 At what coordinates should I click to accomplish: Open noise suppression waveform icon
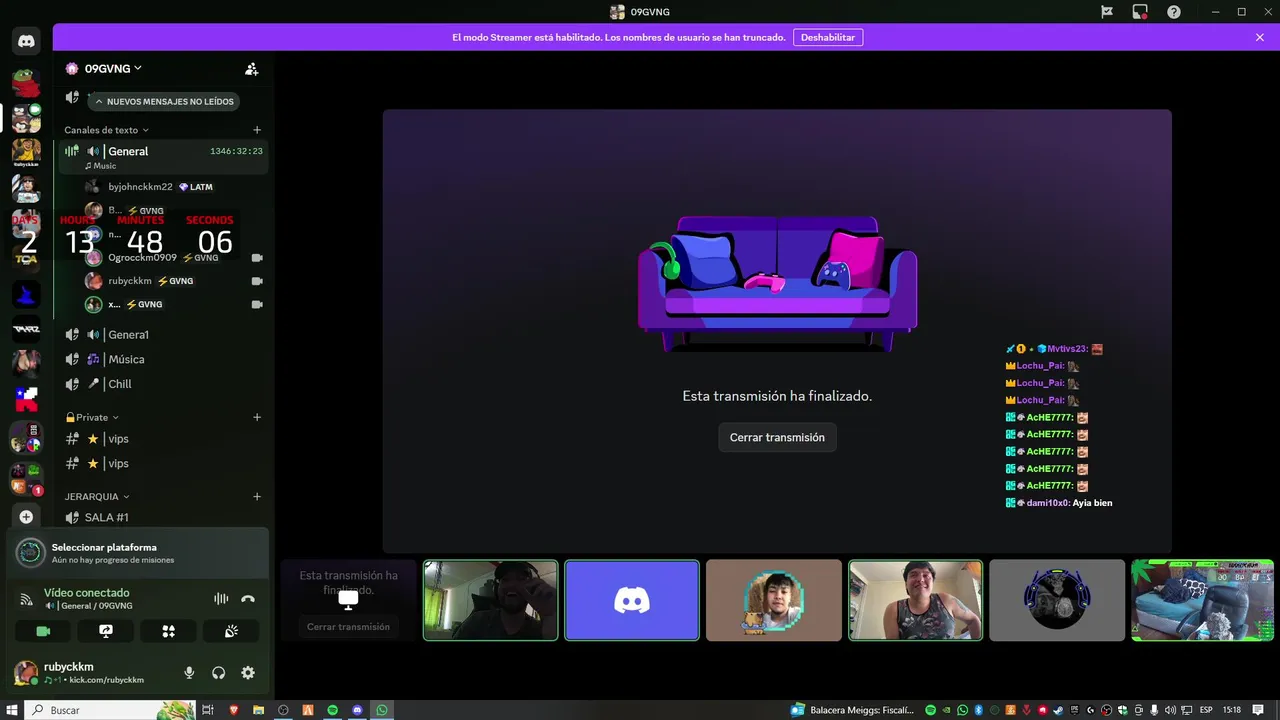[221, 599]
